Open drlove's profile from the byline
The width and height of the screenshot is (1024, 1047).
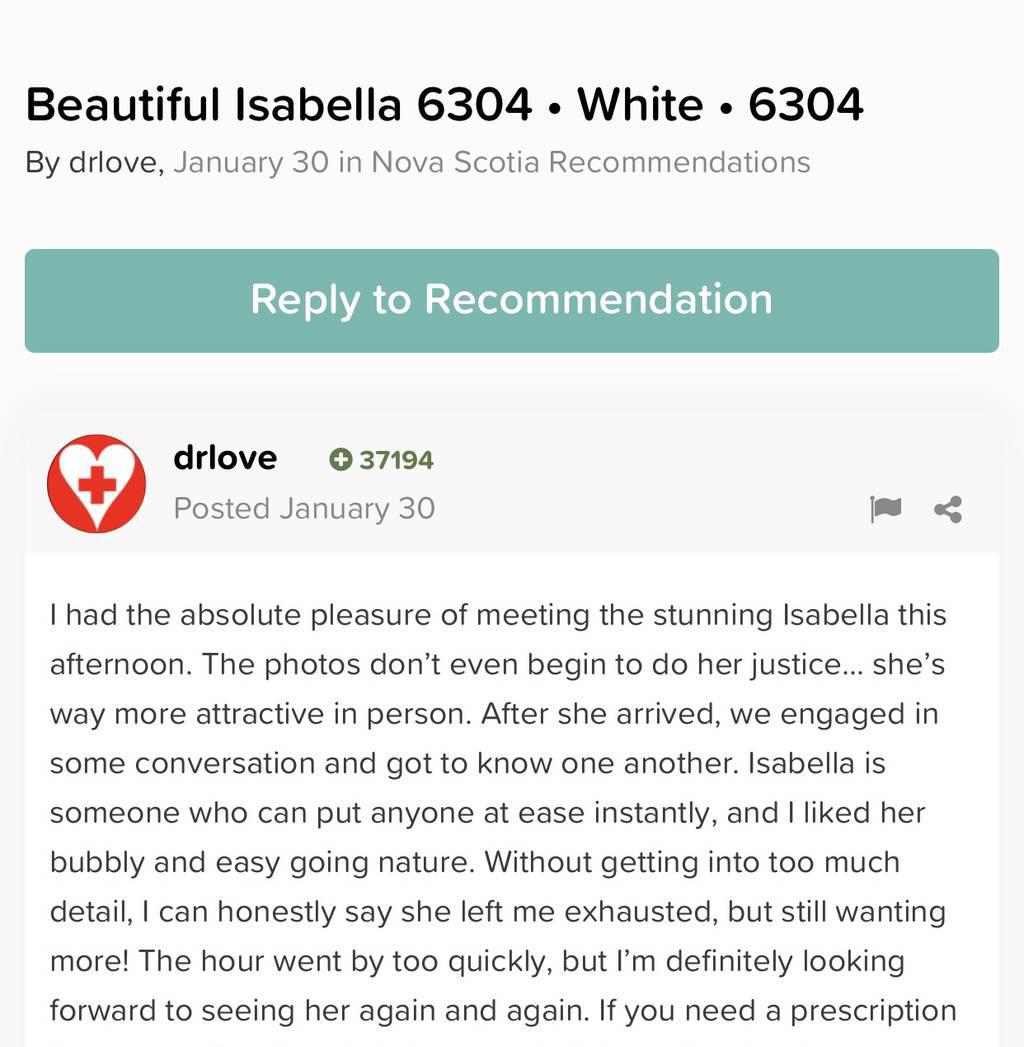pyautogui.click(x=116, y=162)
